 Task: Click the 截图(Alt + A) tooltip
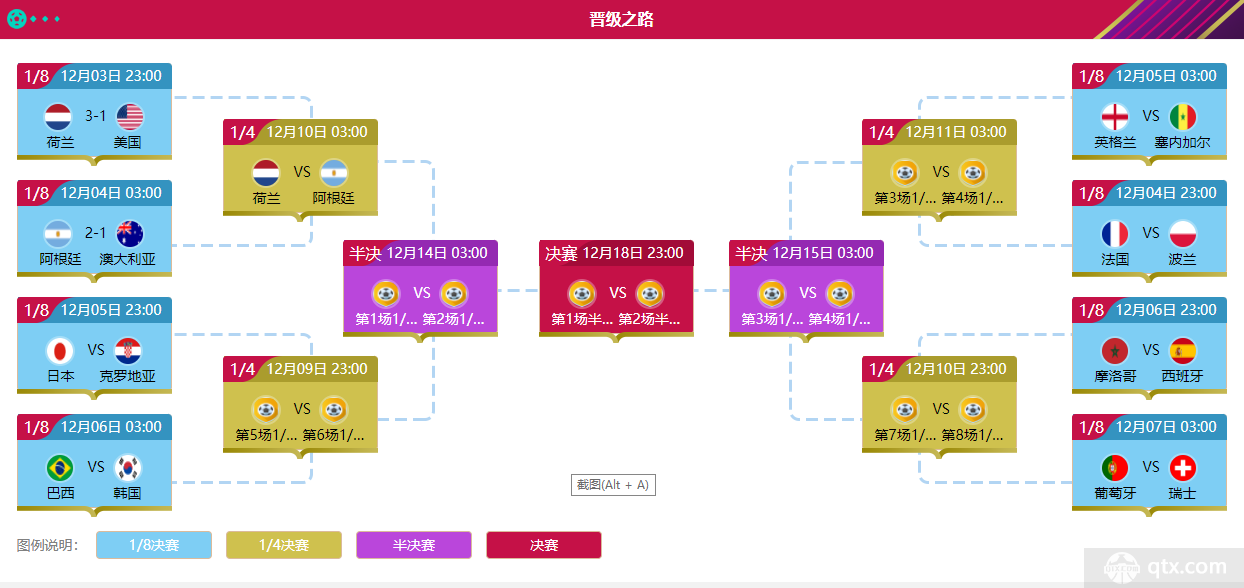613,485
